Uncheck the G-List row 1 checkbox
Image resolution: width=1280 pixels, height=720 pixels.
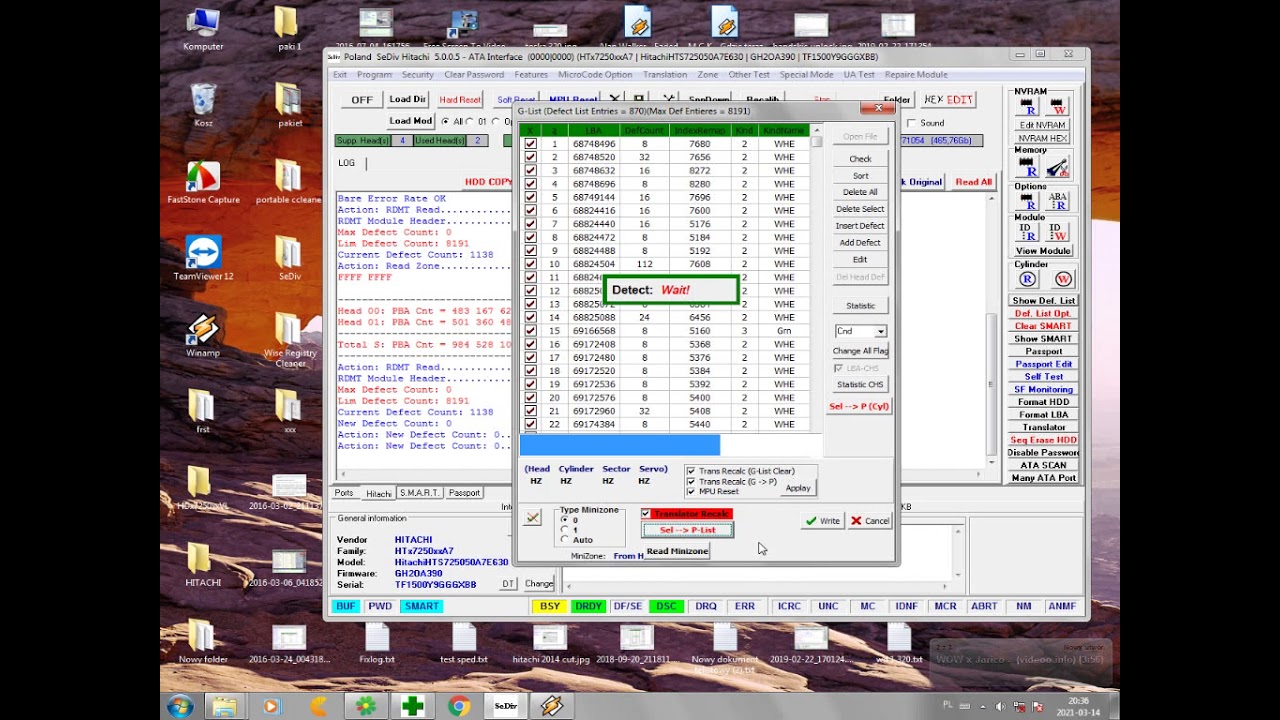pyautogui.click(x=530, y=144)
